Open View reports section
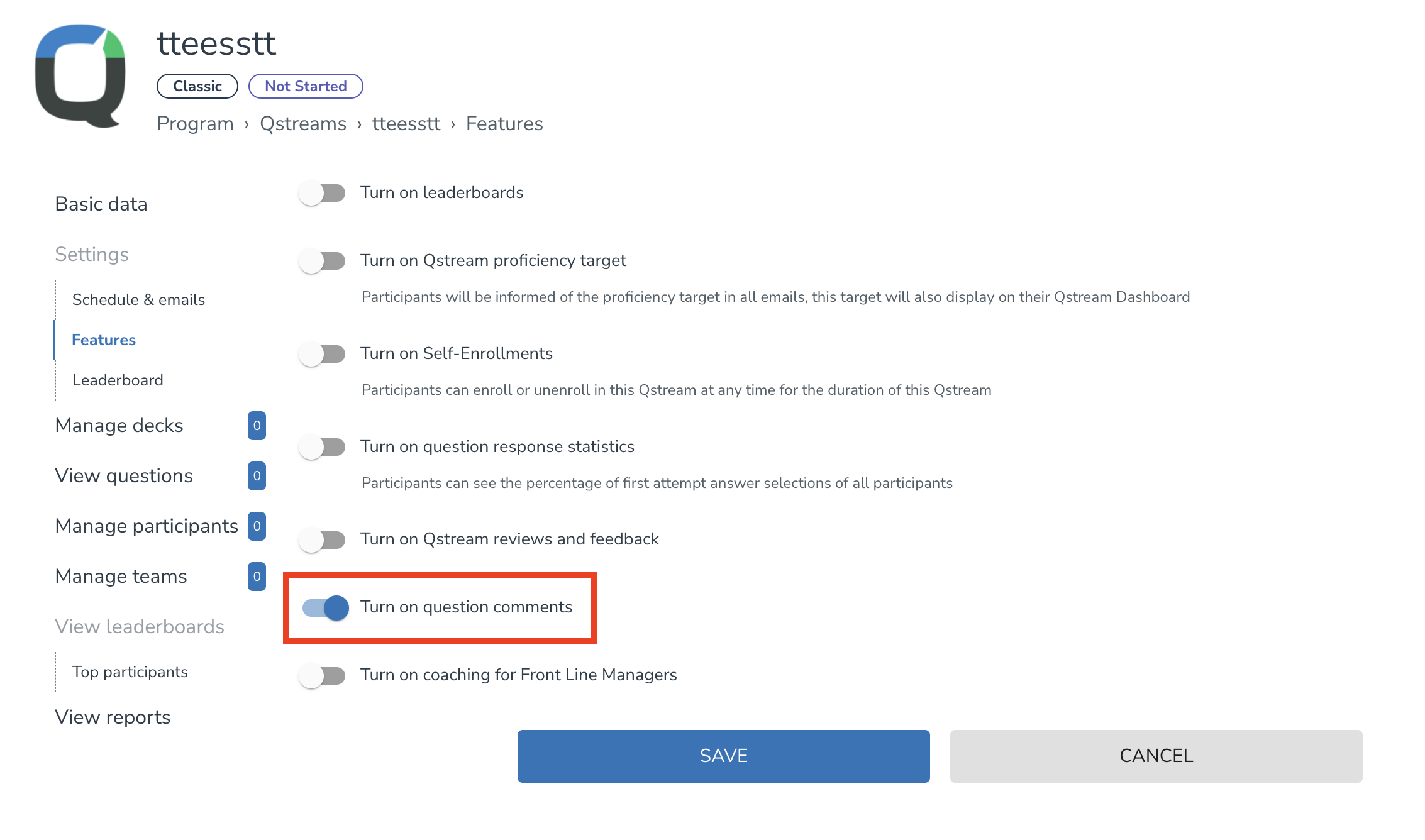Screen dimensions: 1425x840 click(x=113, y=717)
